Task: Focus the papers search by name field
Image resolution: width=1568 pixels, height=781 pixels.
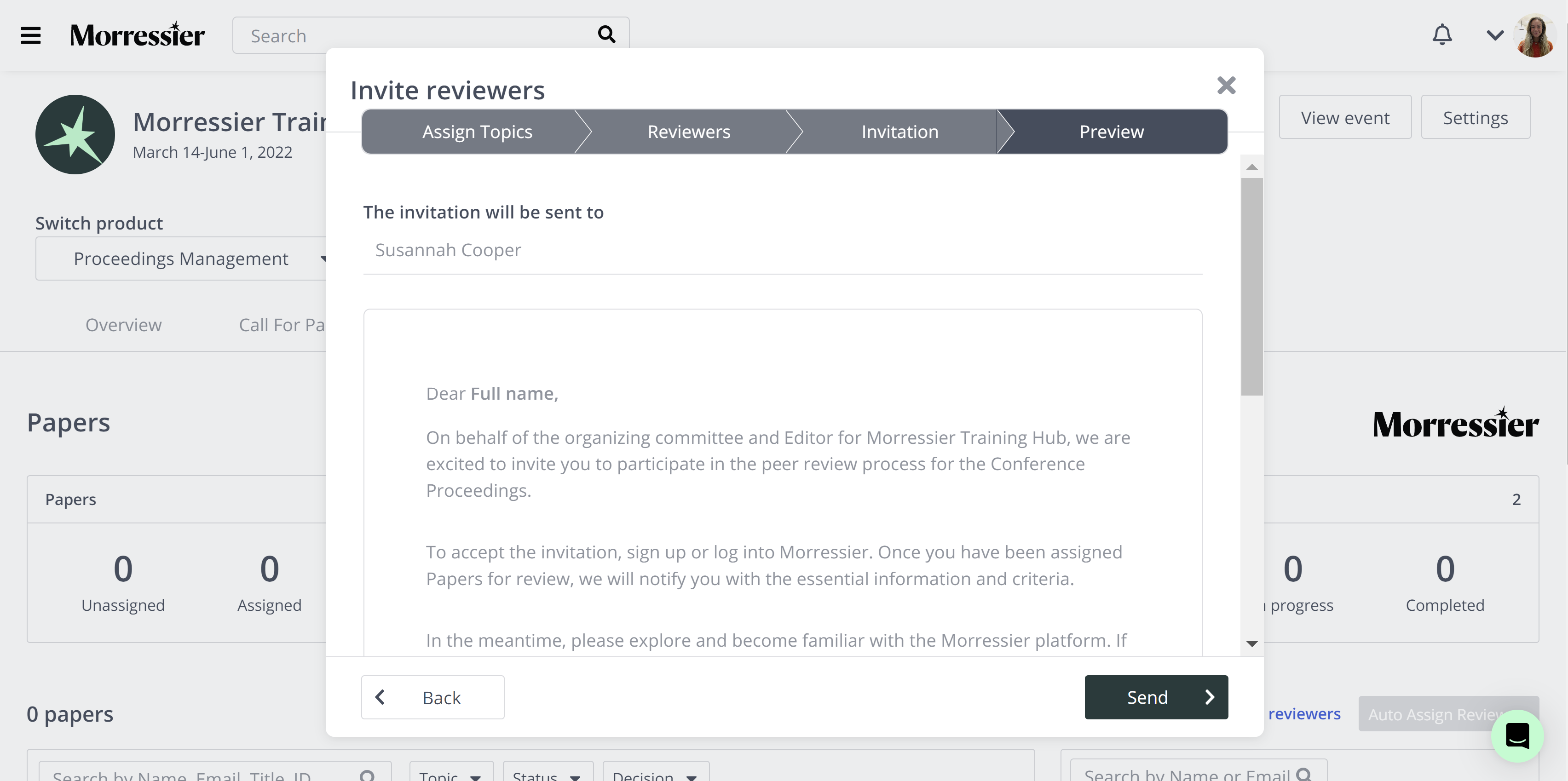Action: [215, 771]
